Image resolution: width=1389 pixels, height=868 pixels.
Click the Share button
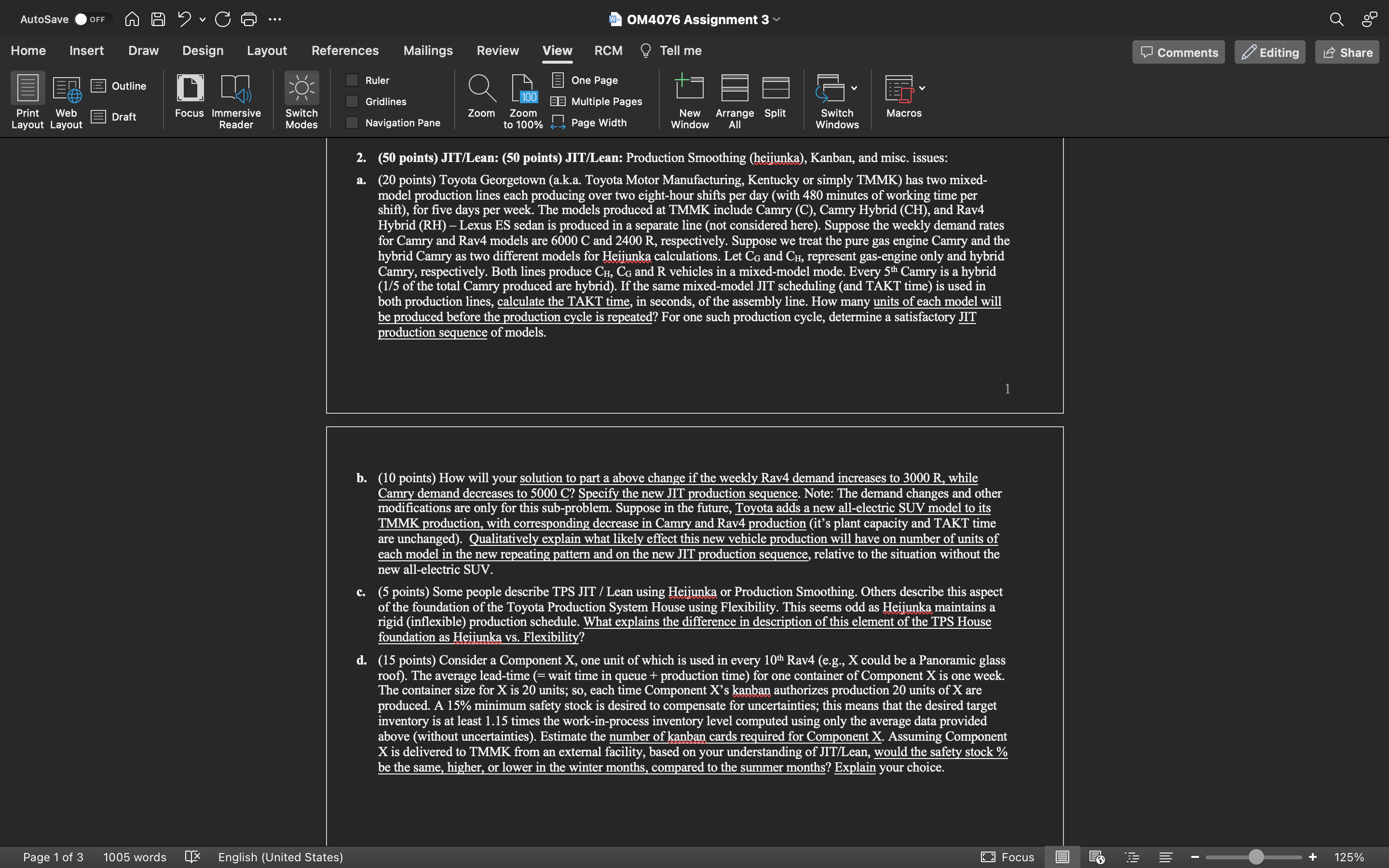pyautogui.click(x=1347, y=52)
